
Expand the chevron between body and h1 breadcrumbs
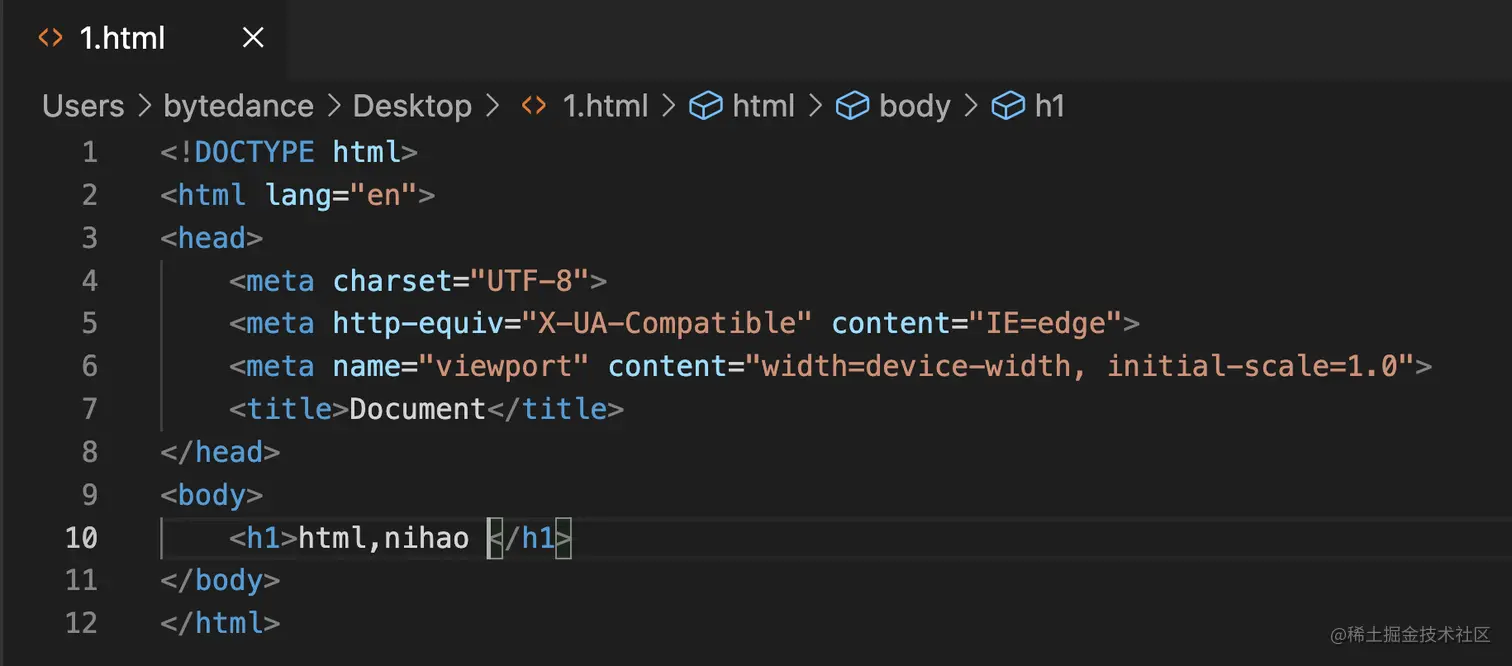[x=971, y=106]
